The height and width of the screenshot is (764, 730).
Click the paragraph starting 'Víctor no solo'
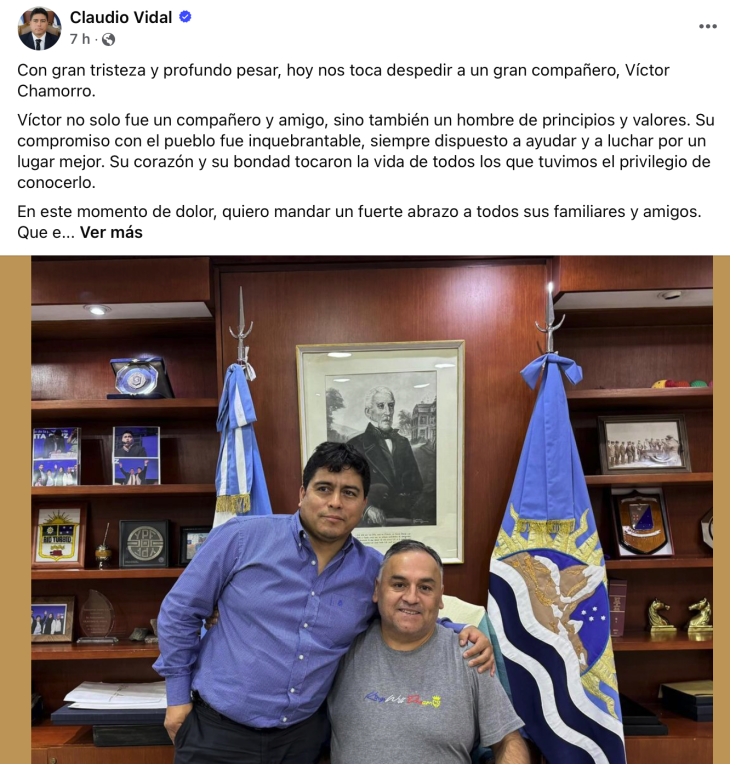[365, 151]
